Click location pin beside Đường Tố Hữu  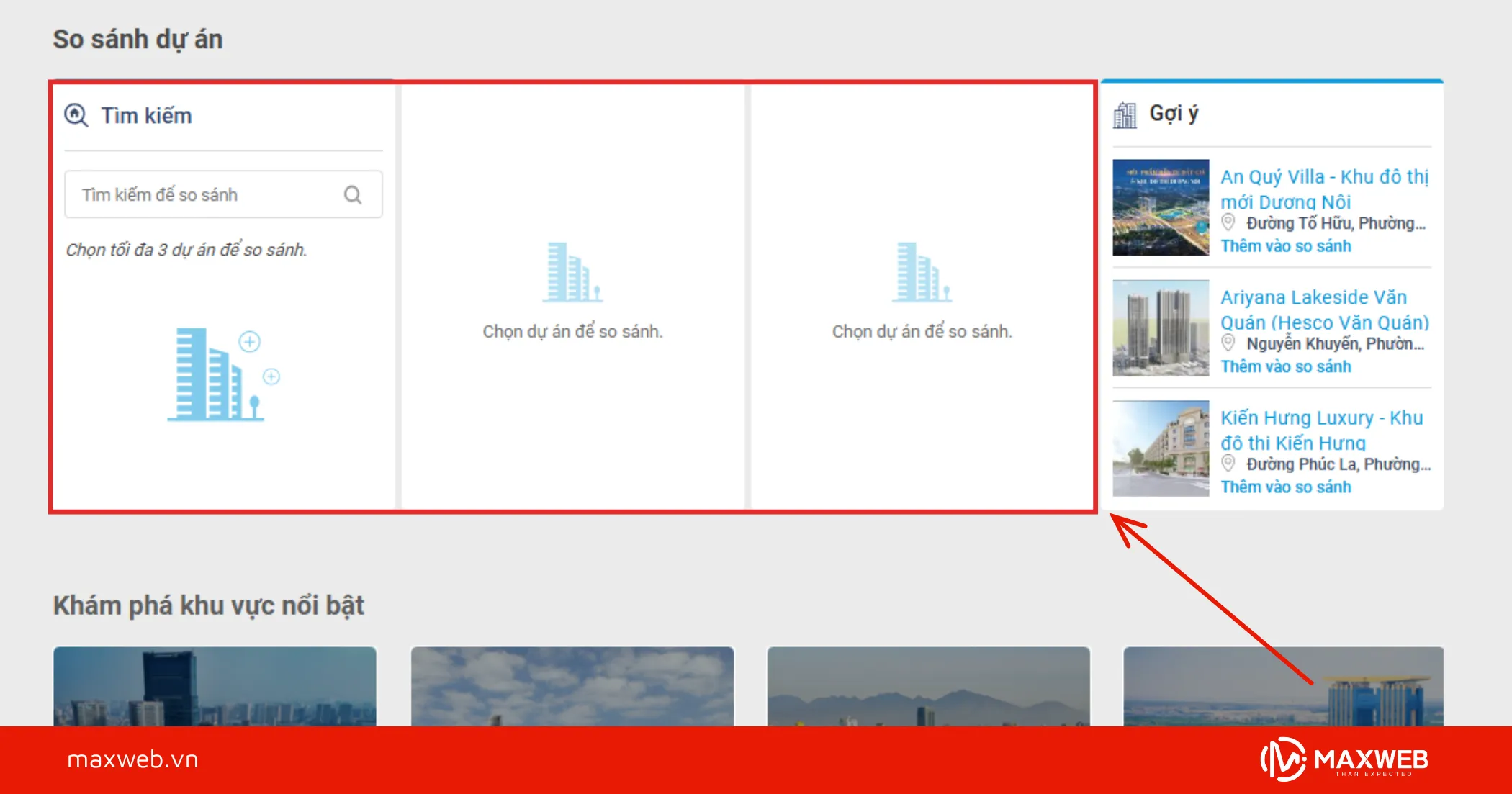click(x=1228, y=222)
